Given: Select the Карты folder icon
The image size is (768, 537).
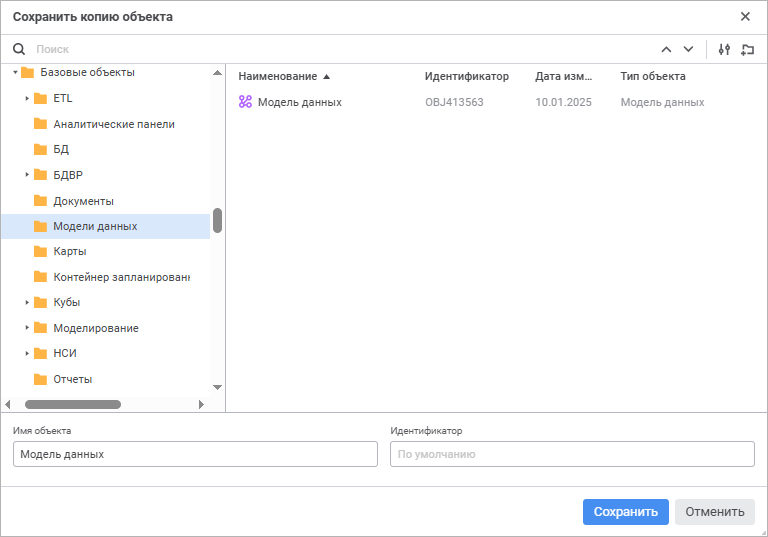Looking at the screenshot, I should tap(41, 251).
